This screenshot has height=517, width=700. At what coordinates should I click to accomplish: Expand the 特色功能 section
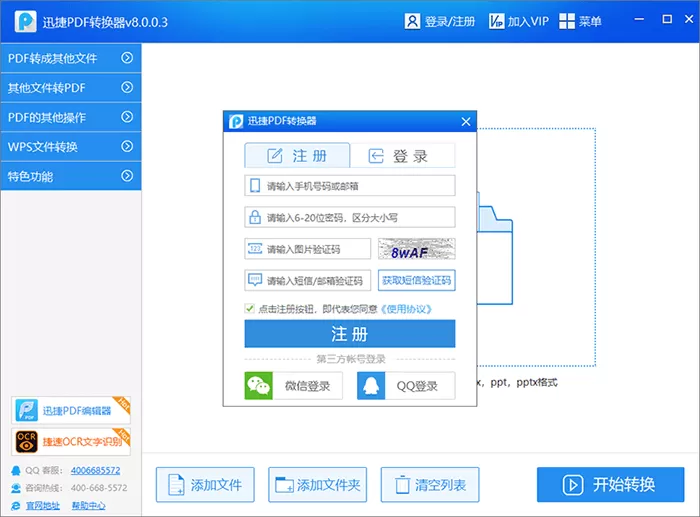point(71,176)
